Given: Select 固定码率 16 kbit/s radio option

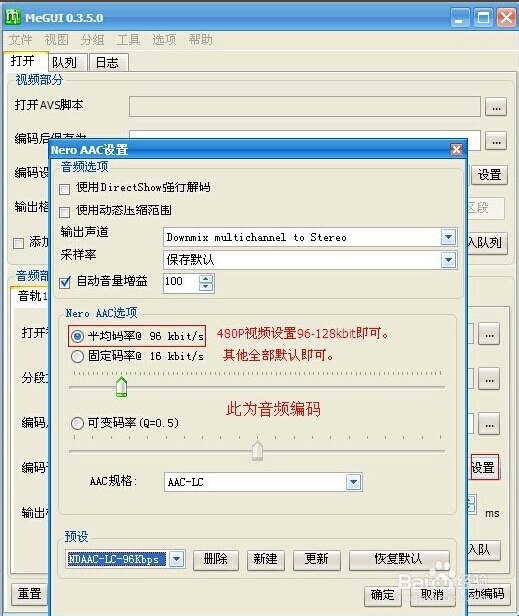Looking at the screenshot, I should tap(77, 357).
